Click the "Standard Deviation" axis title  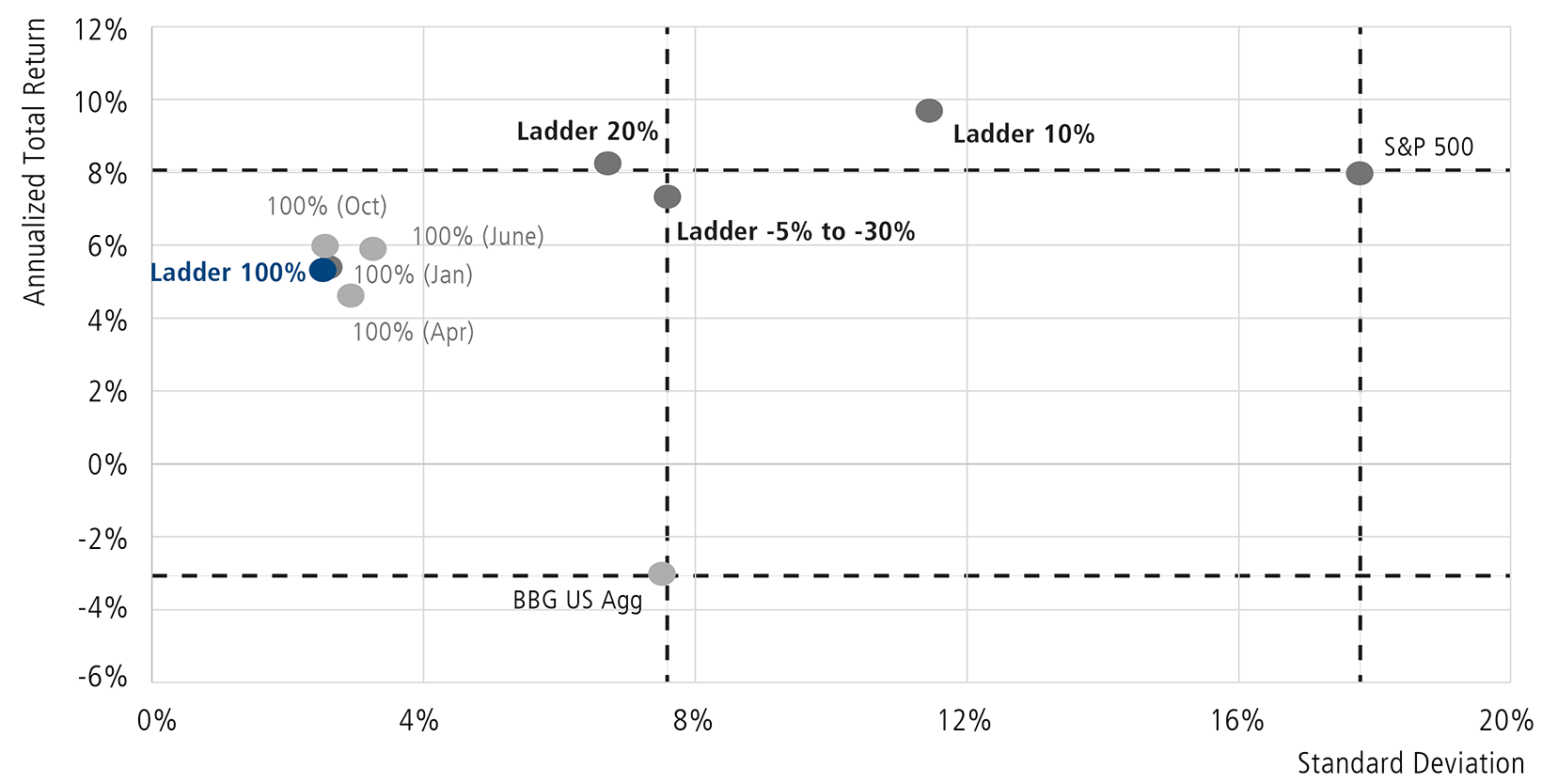tap(1410, 763)
